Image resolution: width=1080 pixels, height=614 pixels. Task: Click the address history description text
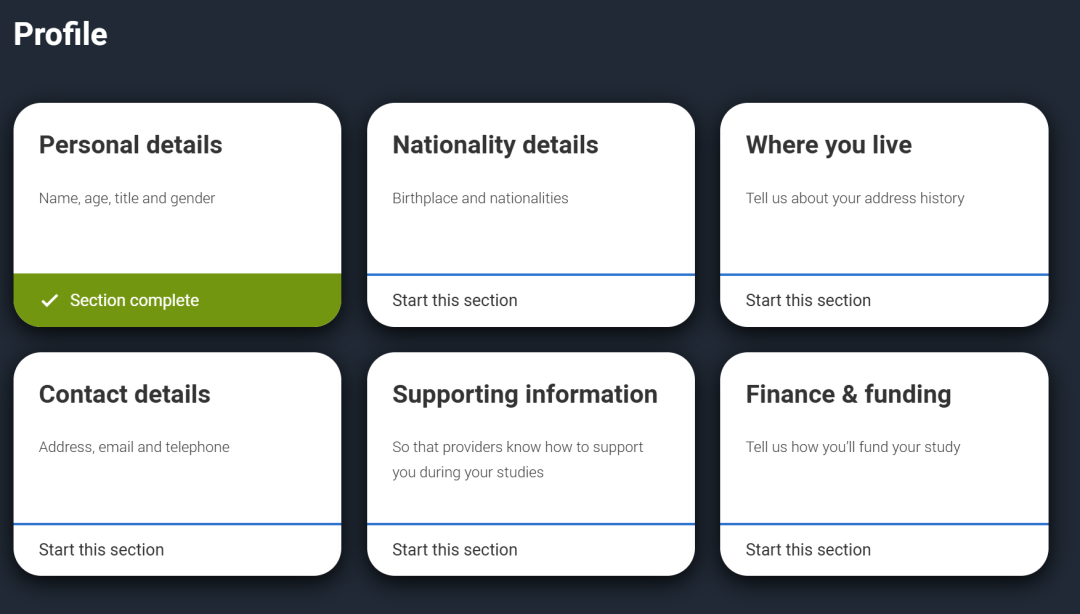coord(855,198)
